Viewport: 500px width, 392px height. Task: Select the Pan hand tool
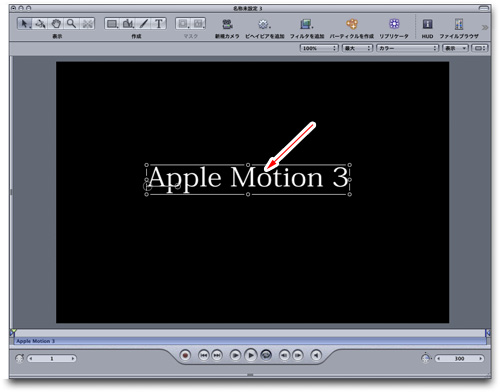point(56,24)
